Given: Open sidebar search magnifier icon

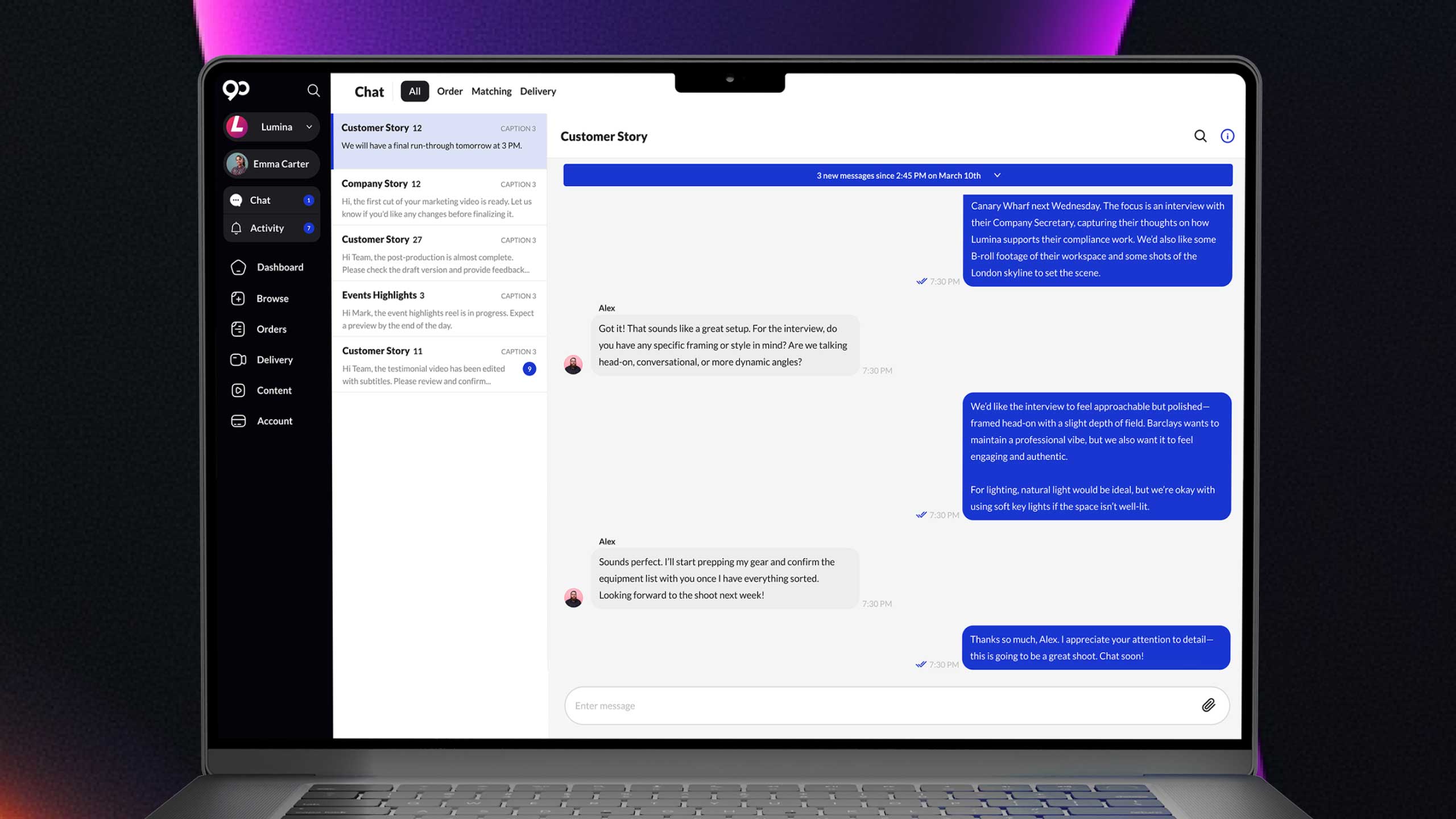Looking at the screenshot, I should (x=313, y=90).
